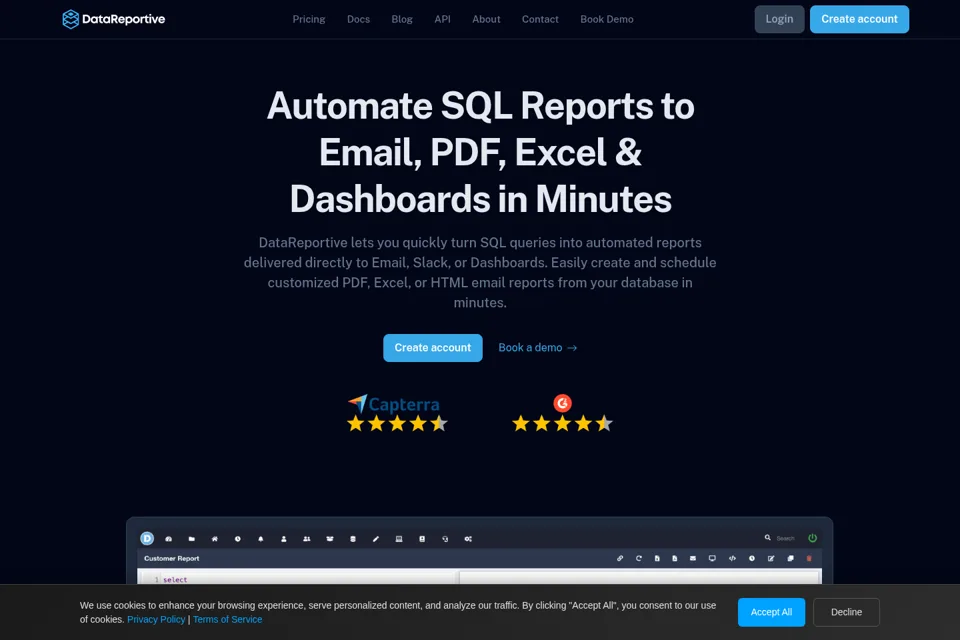
Task: Open the Pricing page
Action: coord(309,19)
